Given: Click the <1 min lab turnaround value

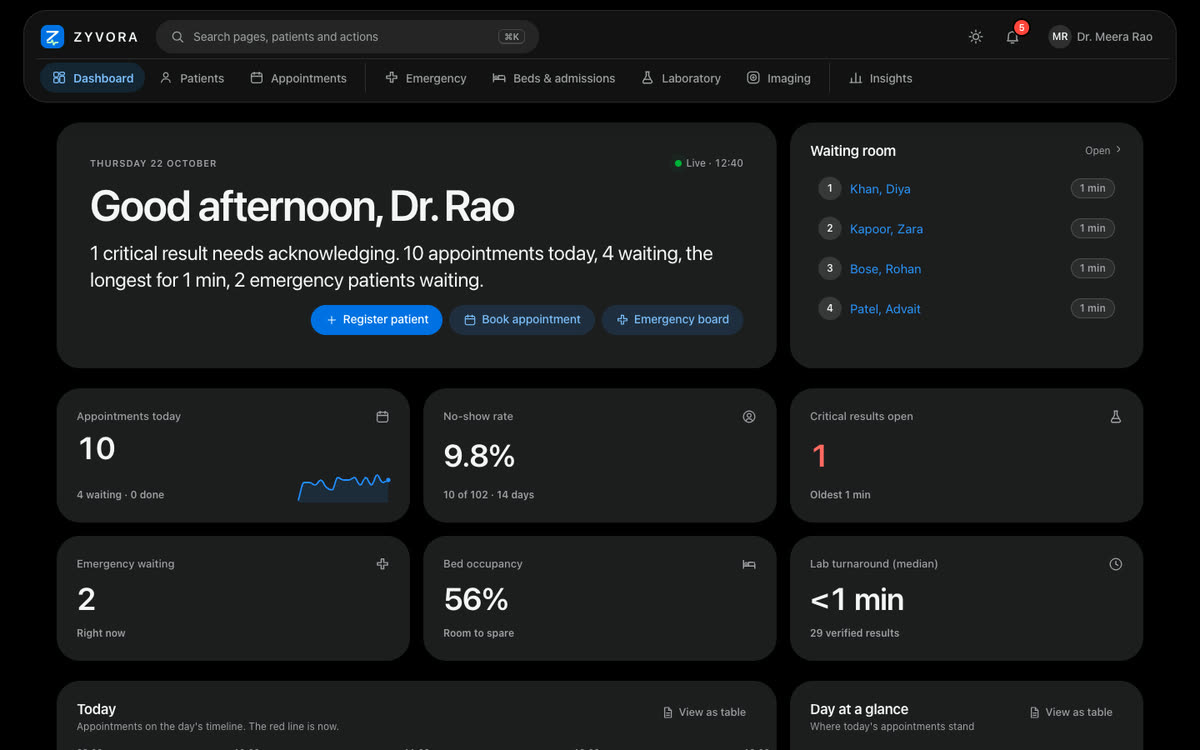Looking at the screenshot, I should tap(857, 599).
